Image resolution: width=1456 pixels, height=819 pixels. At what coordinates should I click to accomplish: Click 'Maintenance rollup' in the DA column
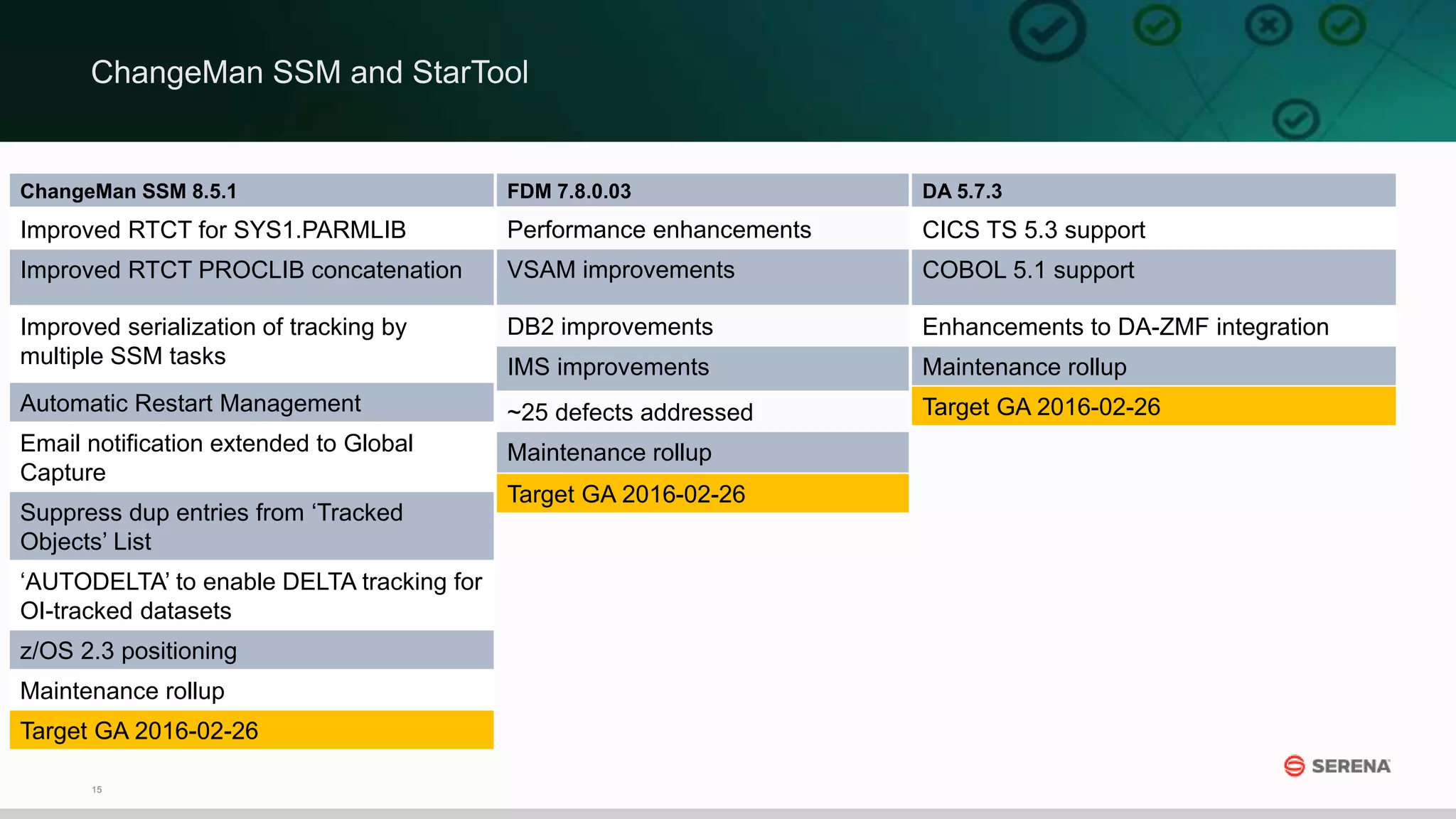point(1153,366)
